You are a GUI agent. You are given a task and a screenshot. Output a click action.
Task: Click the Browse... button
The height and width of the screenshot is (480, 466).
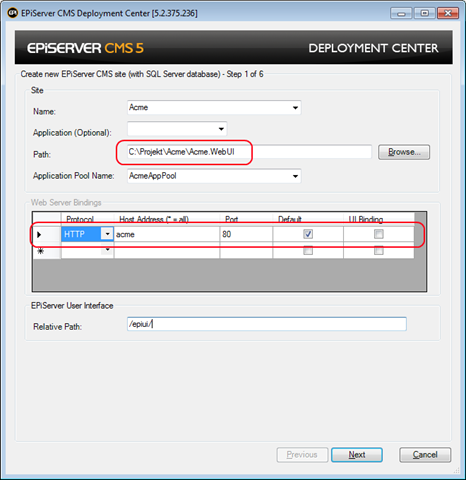tap(404, 152)
